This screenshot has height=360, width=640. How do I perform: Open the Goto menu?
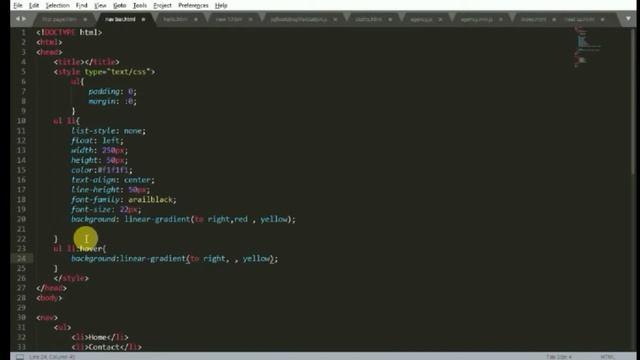point(120,5)
